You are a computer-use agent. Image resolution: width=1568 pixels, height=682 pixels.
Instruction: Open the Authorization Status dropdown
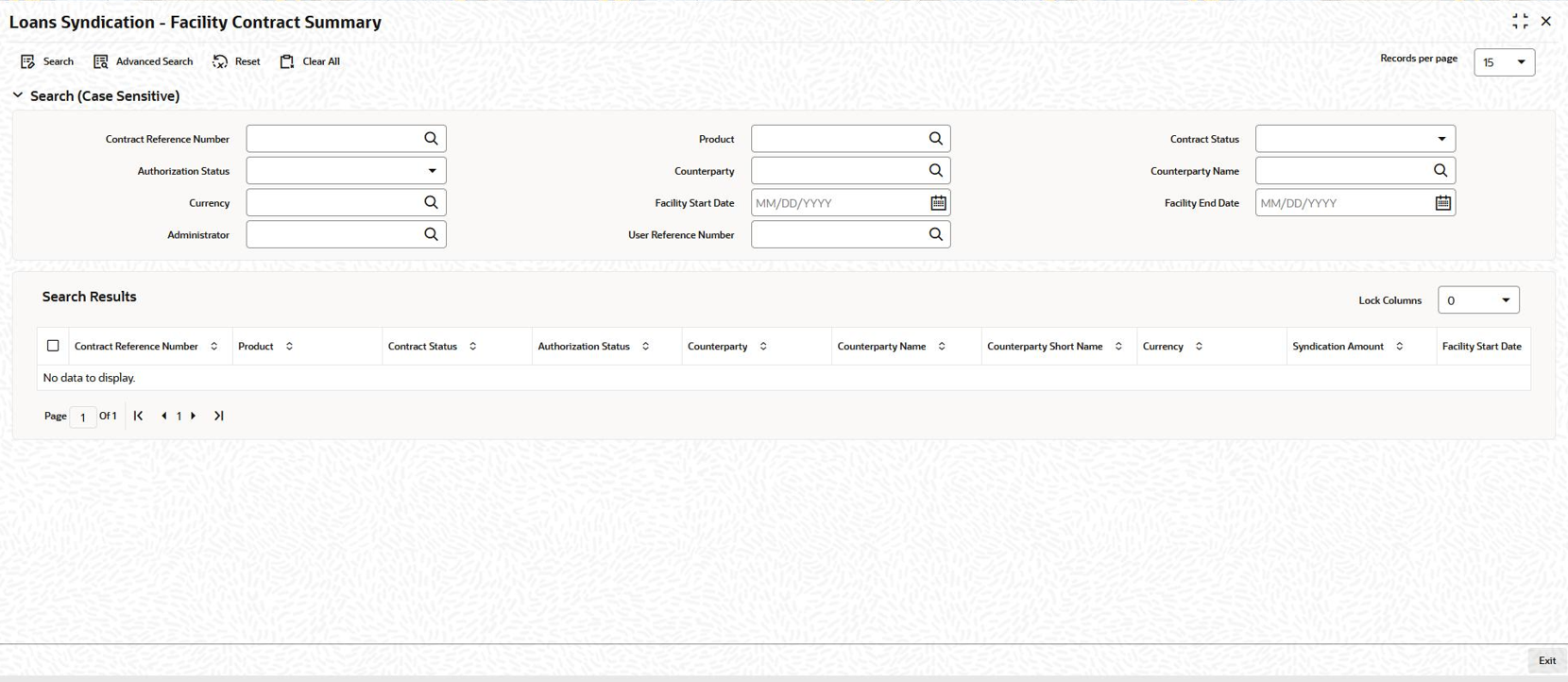(x=346, y=171)
